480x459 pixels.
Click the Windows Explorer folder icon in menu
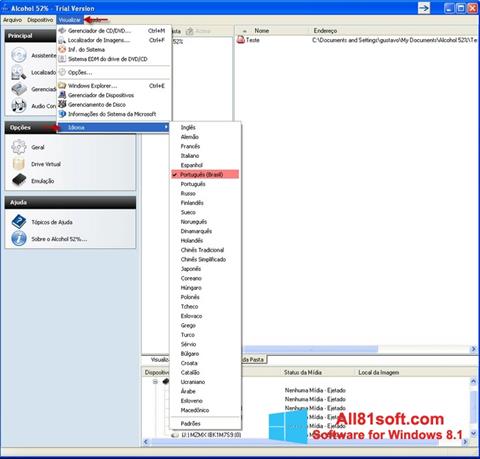(x=62, y=86)
